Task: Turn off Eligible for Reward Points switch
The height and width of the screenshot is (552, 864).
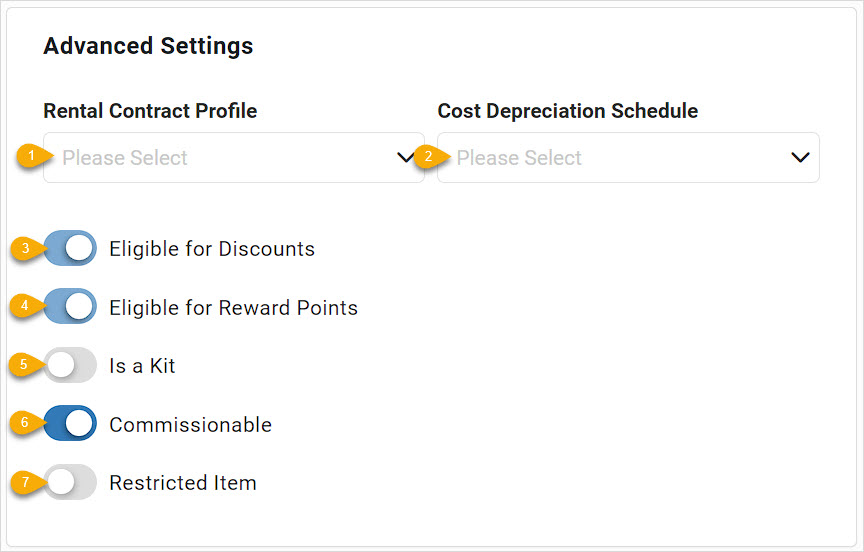Action: 71,306
